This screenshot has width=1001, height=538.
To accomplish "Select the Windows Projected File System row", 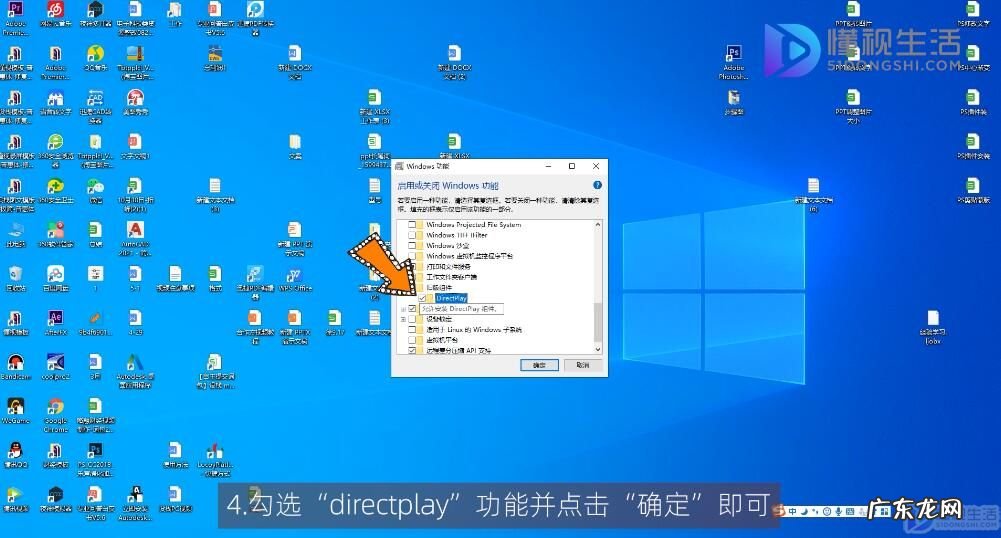I will 473,225.
